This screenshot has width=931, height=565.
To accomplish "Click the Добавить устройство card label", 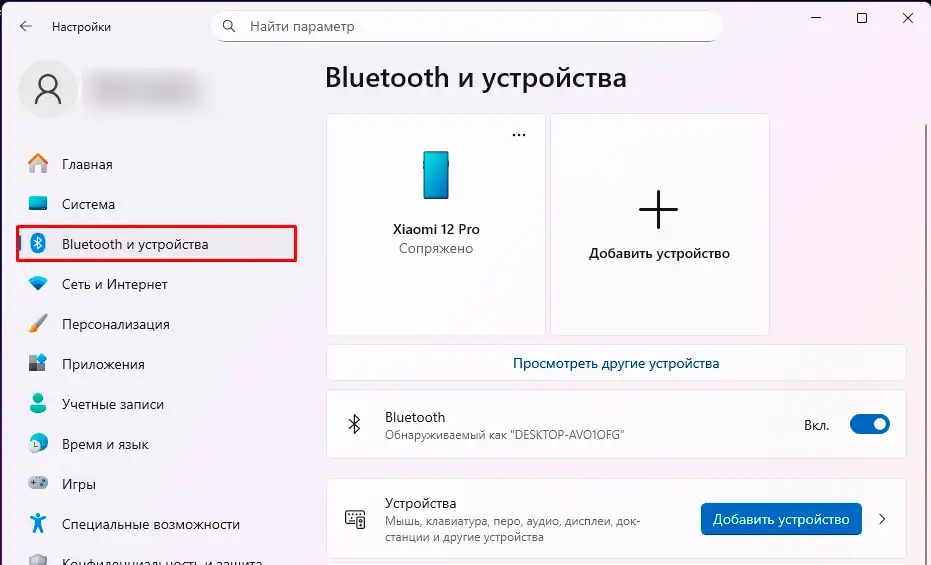I will point(659,253).
